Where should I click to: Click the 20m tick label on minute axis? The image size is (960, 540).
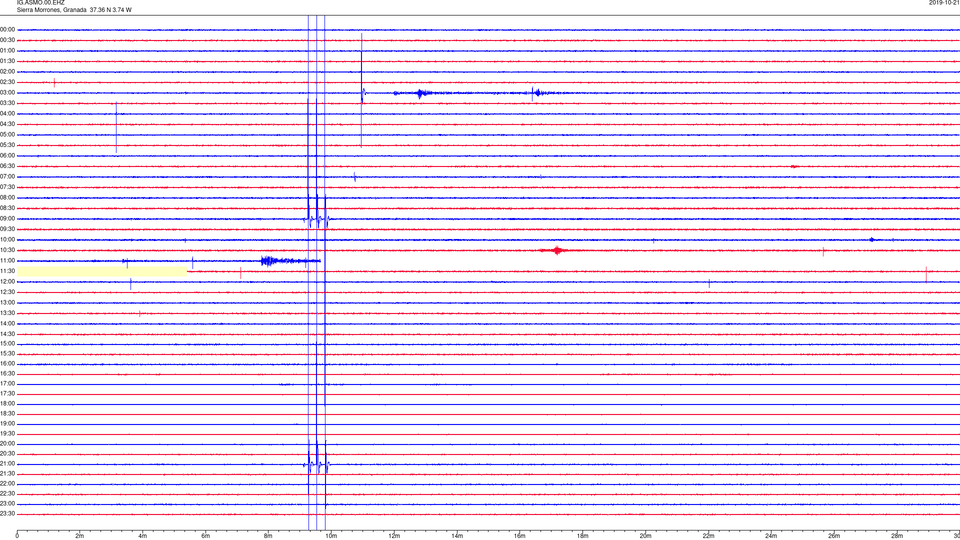645,536
